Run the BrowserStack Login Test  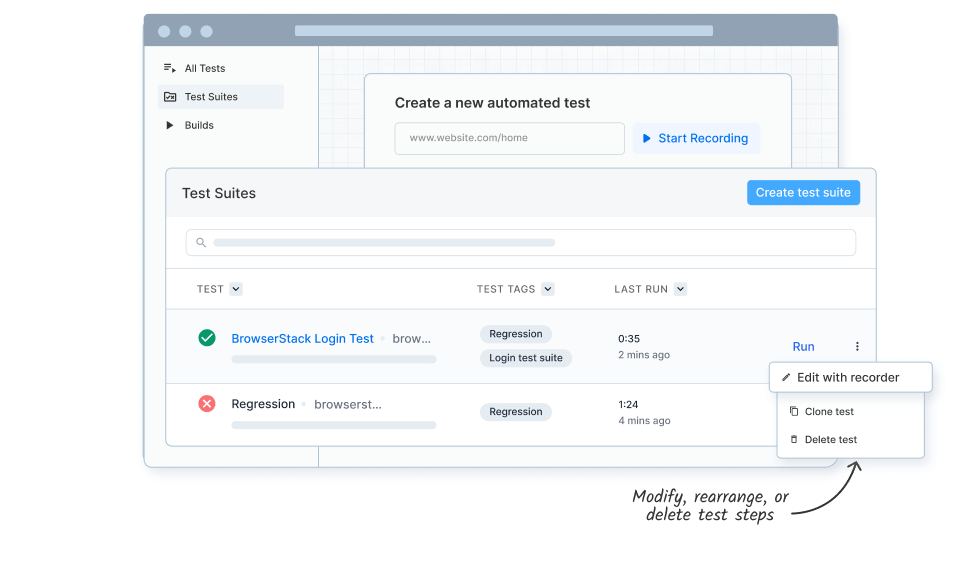[x=803, y=347]
